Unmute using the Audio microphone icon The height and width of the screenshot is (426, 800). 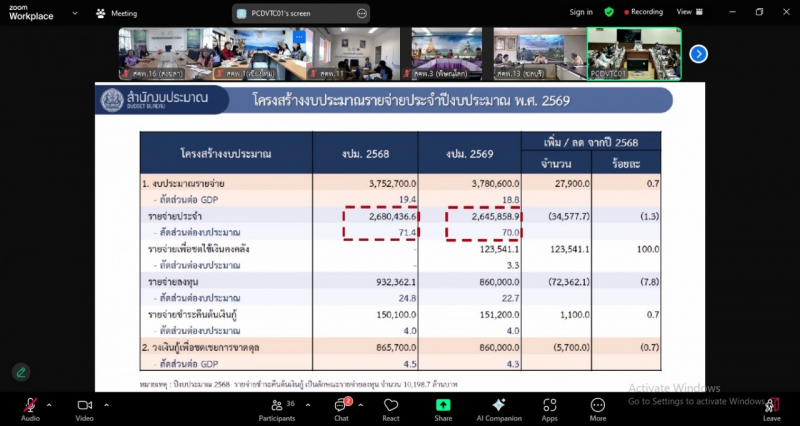point(31,406)
